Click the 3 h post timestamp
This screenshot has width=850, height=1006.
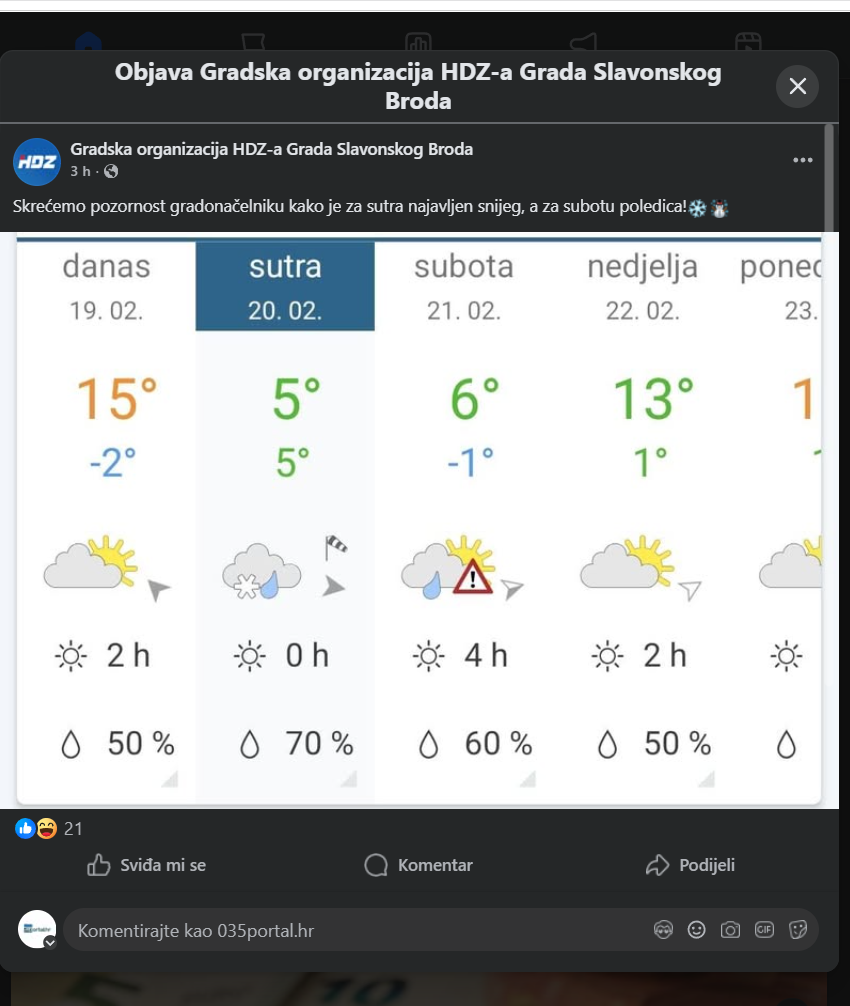click(80, 171)
